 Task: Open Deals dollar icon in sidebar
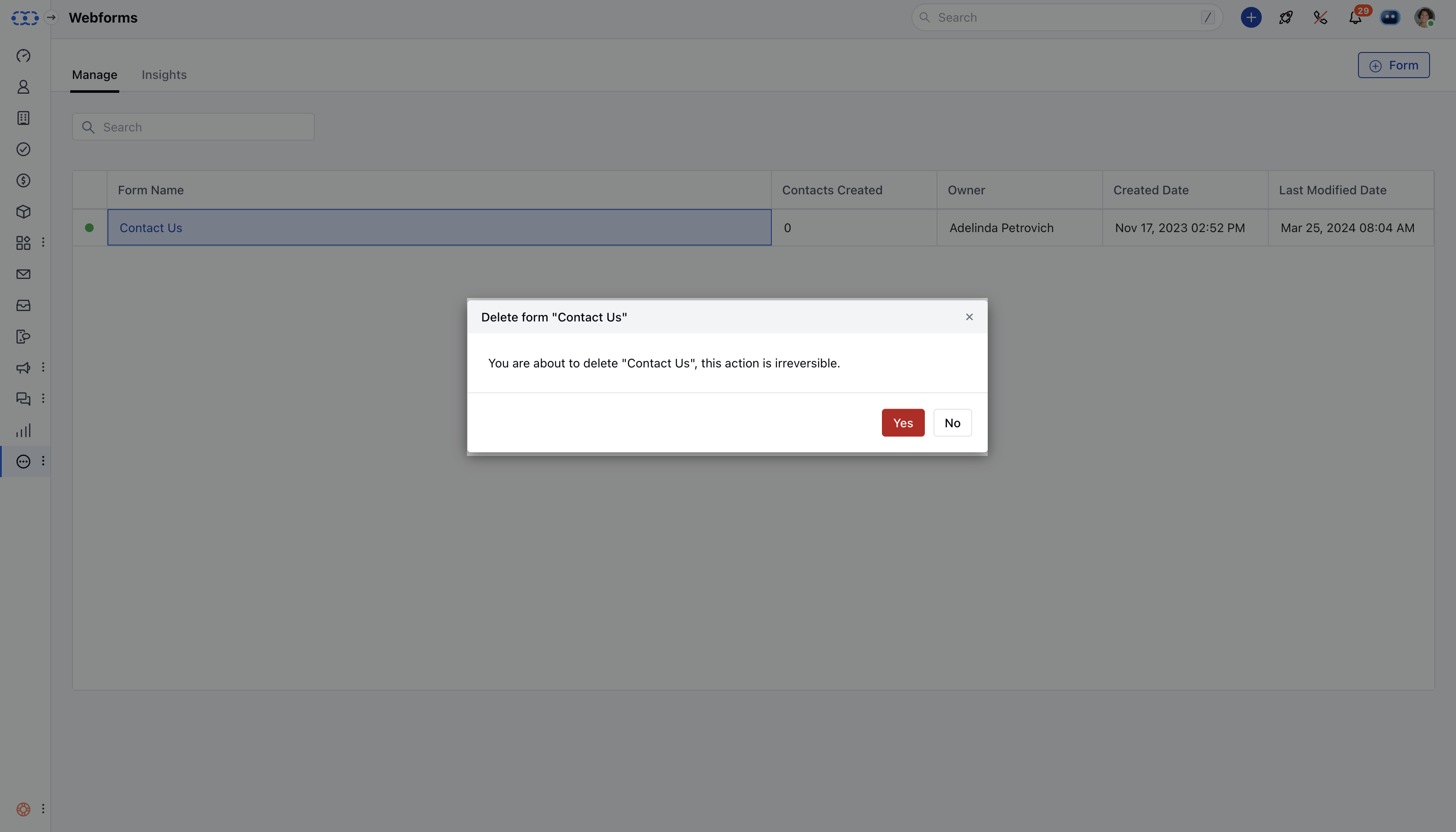coord(23,180)
